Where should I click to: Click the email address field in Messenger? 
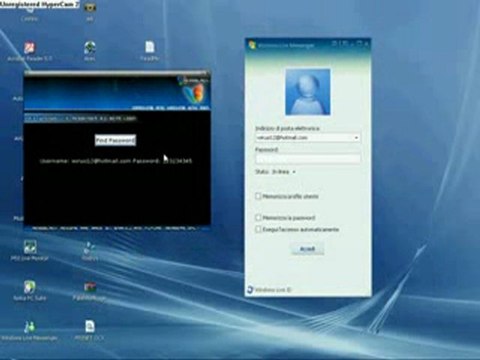click(x=308, y=138)
